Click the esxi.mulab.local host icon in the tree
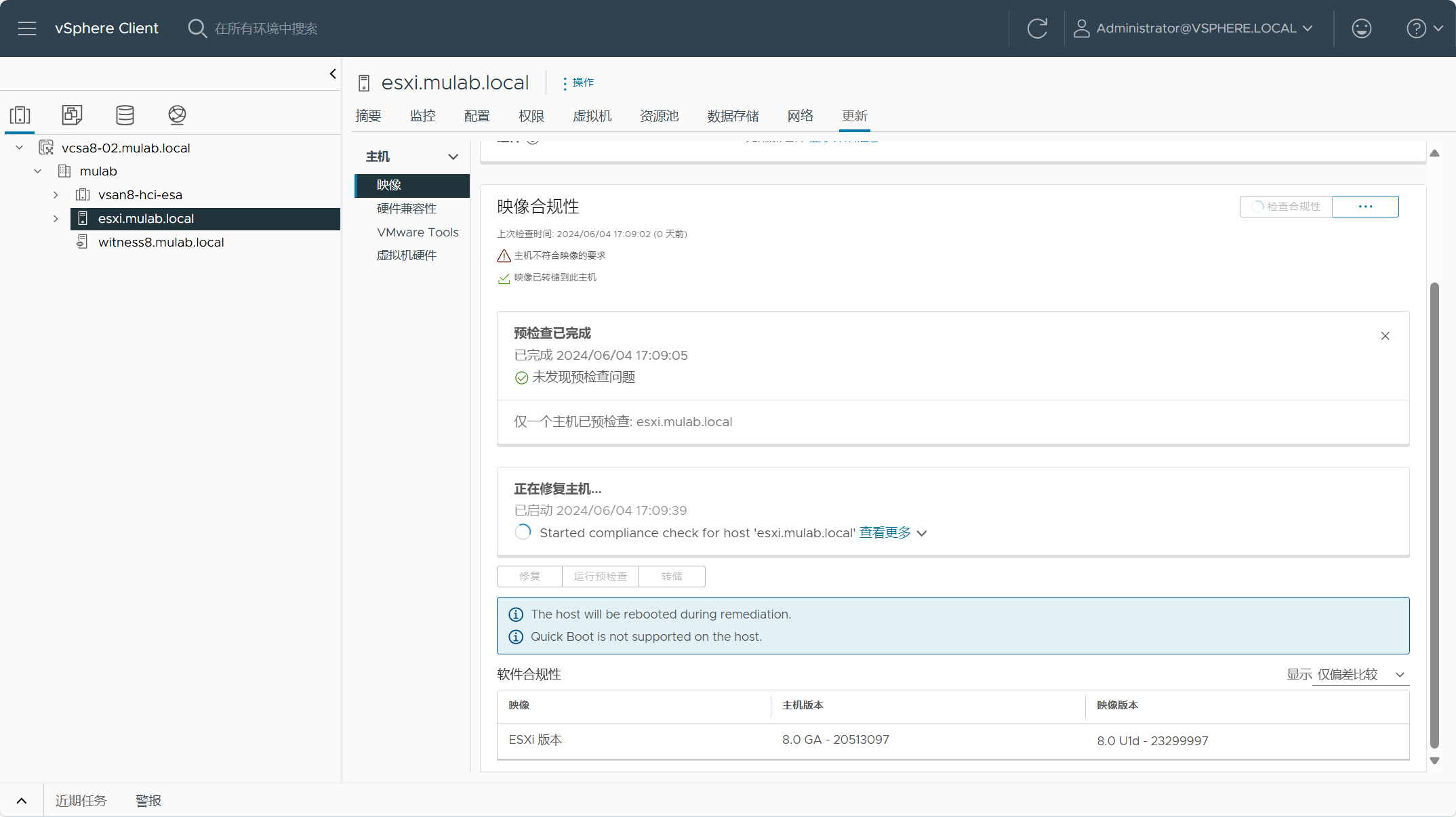This screenshot has height=817, width=1456. pos(83,218)
